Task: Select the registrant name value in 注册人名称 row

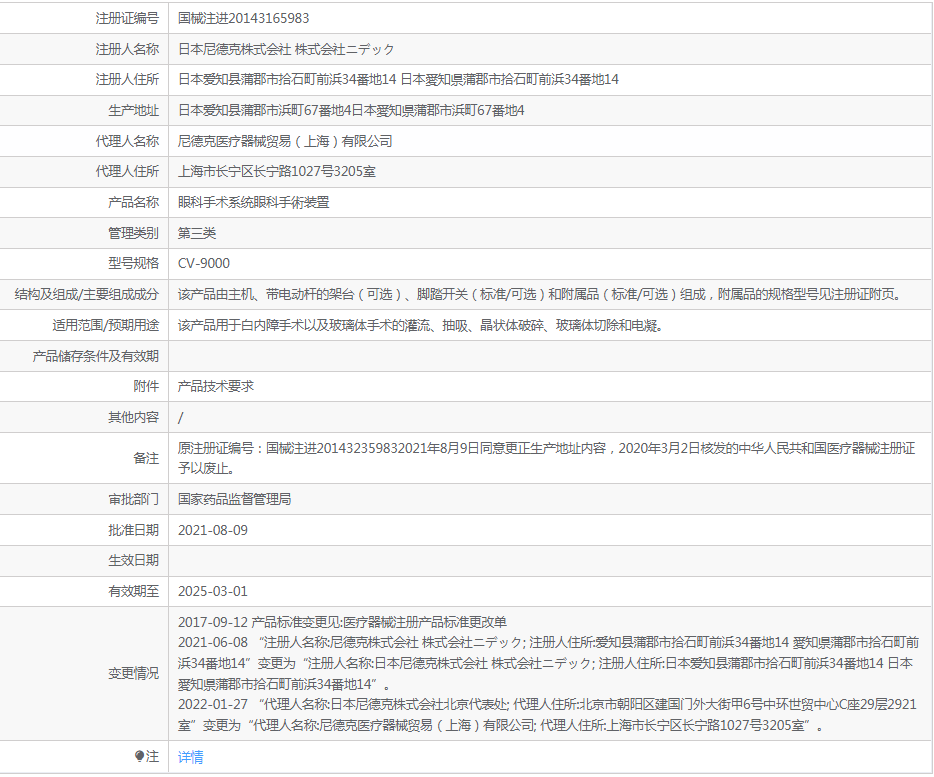Action: tap(286, 49)
